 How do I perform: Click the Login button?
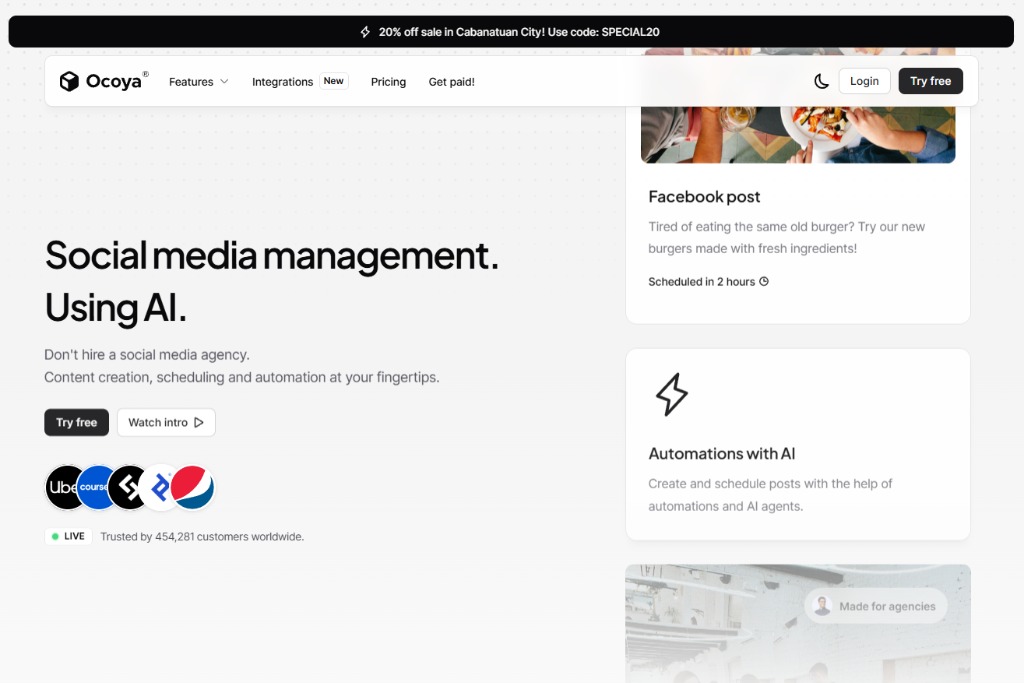point(864,81)
